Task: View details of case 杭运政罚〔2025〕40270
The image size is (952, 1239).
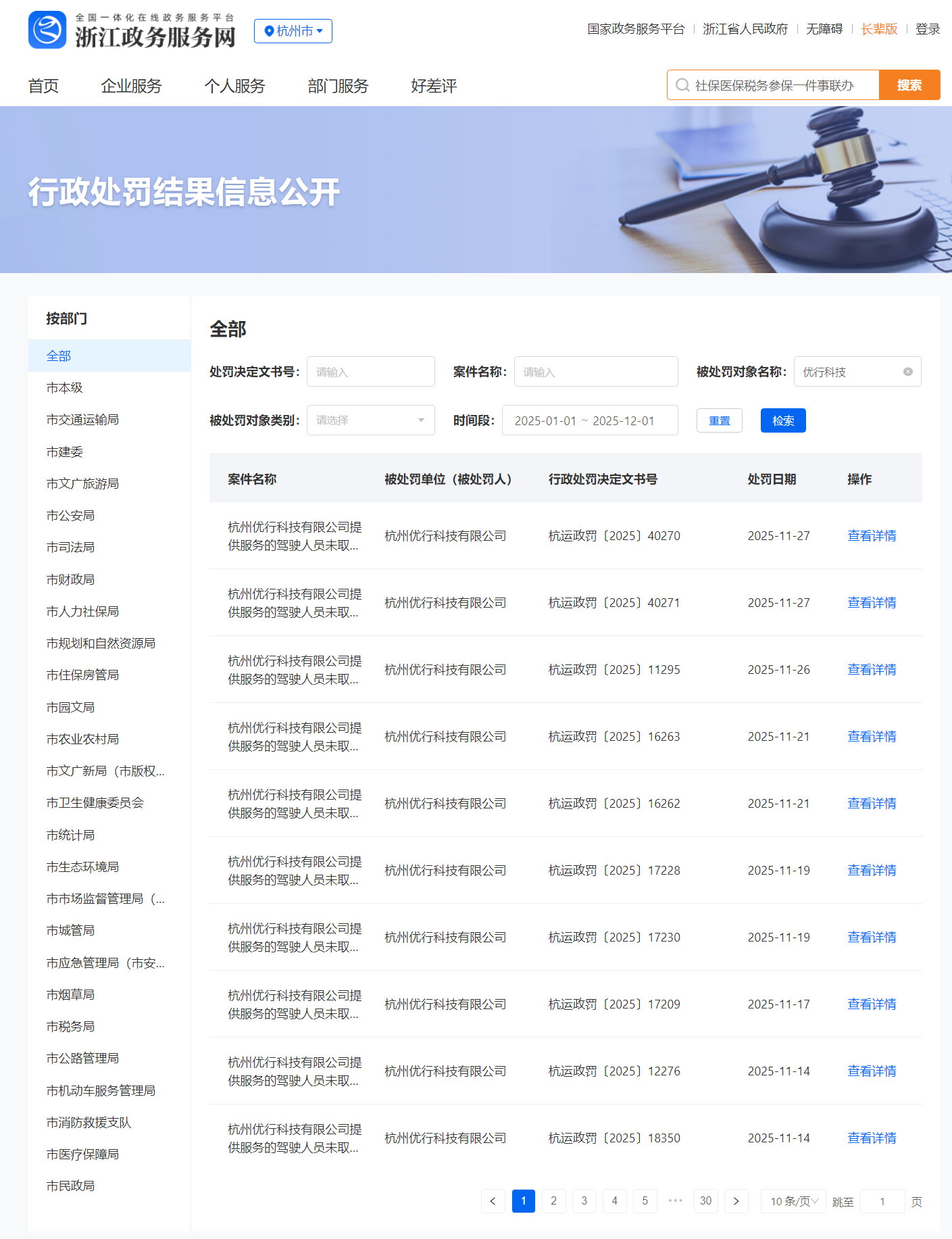Action: (x=871, y=536)
